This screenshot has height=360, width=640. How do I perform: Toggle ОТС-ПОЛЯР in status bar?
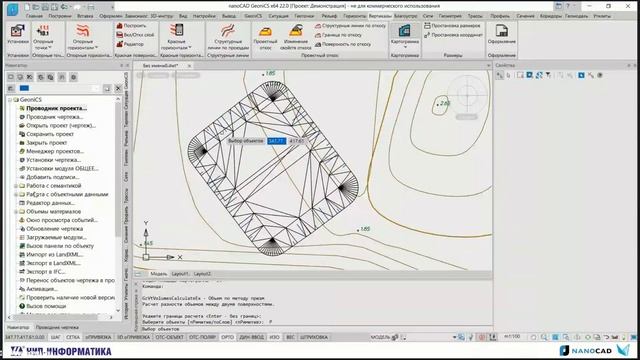202,337
